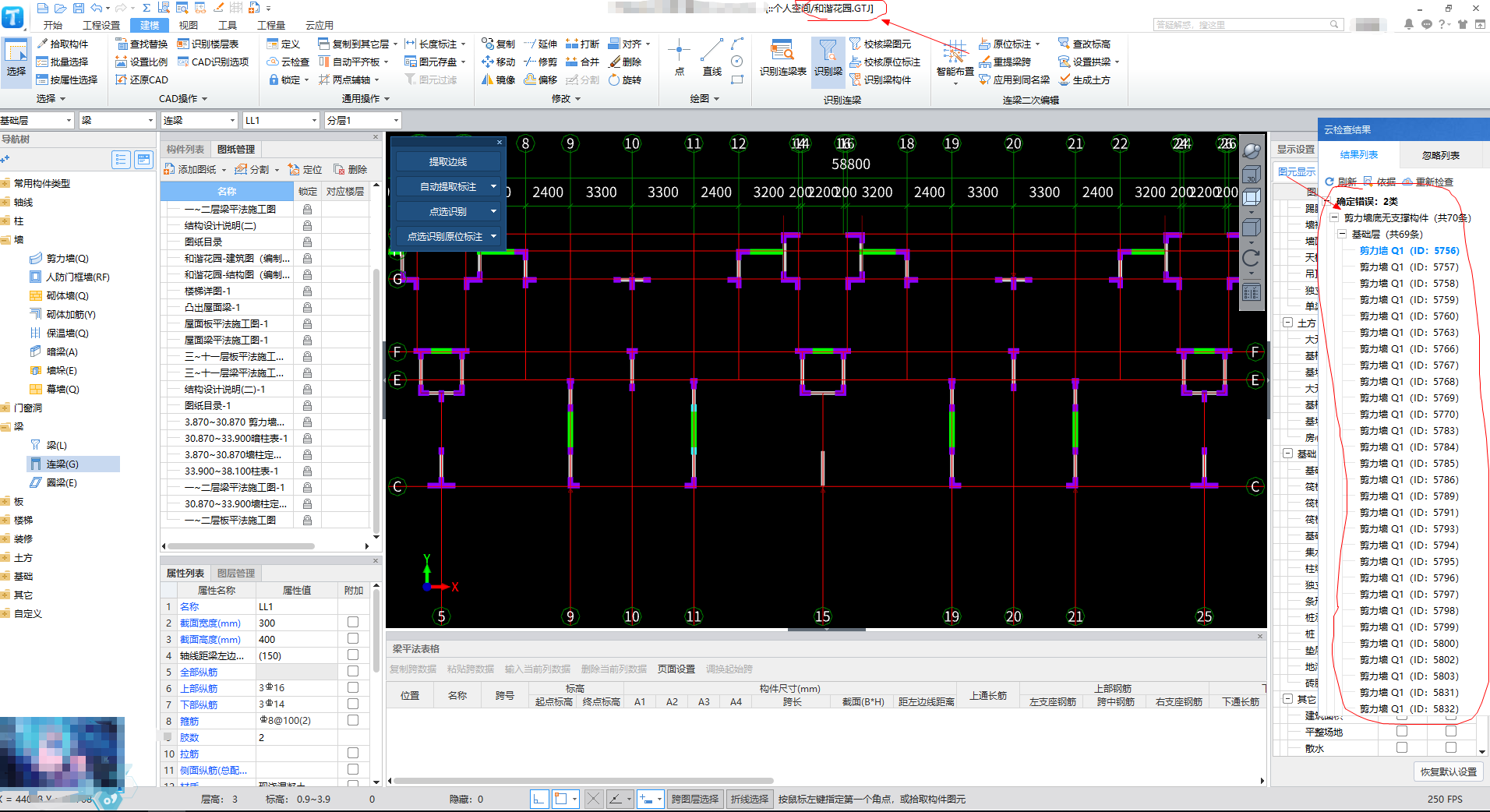Click 刷新 refresh in cloud check results
The width and height of the screenshot is (1490, 812).
[x=1341, y=182]
